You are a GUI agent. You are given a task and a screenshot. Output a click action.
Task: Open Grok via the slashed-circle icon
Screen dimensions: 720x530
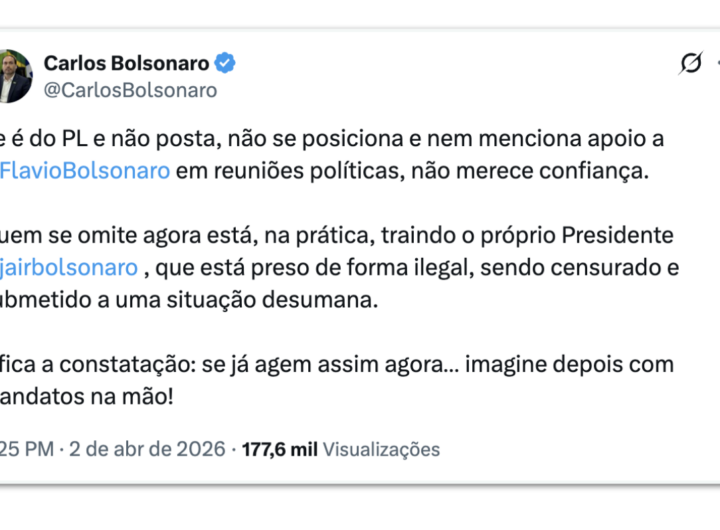[x=691, y=64]
